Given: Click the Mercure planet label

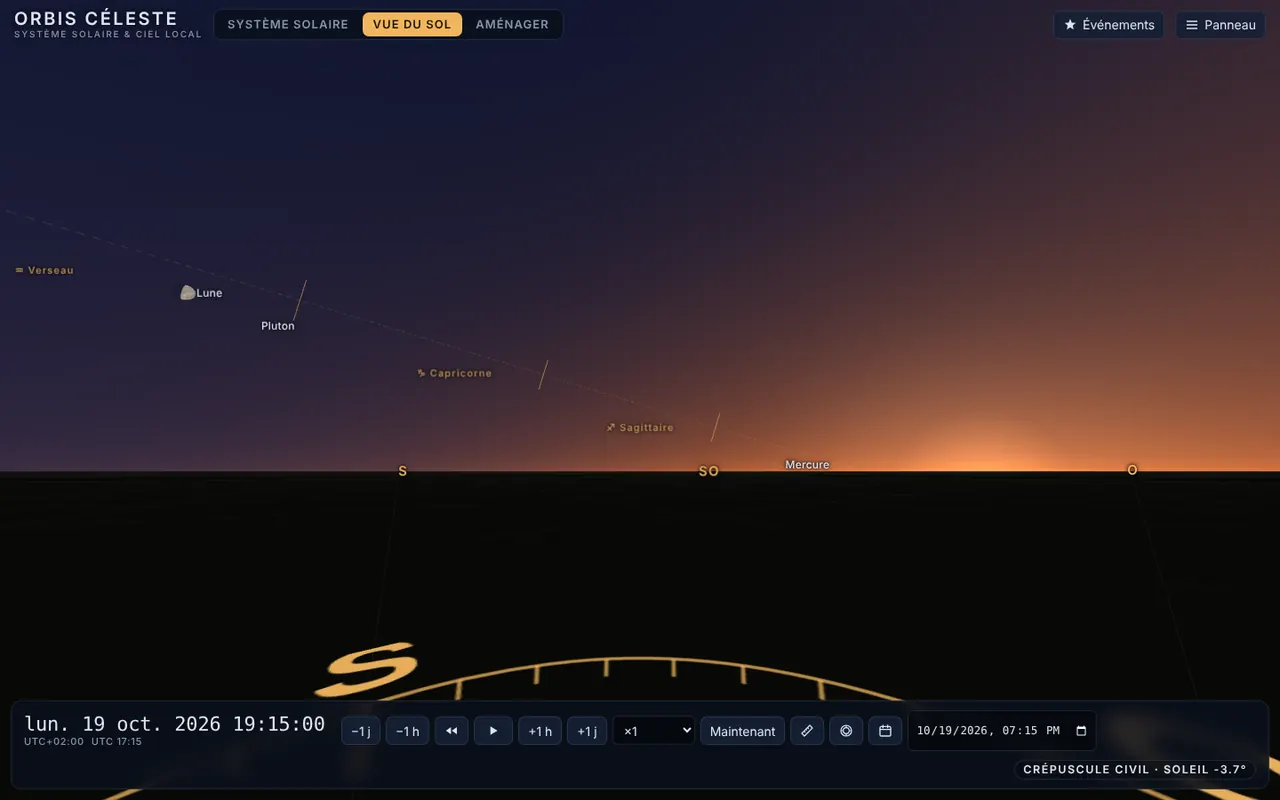Looking at the screenshot, I should pos(807,465).
